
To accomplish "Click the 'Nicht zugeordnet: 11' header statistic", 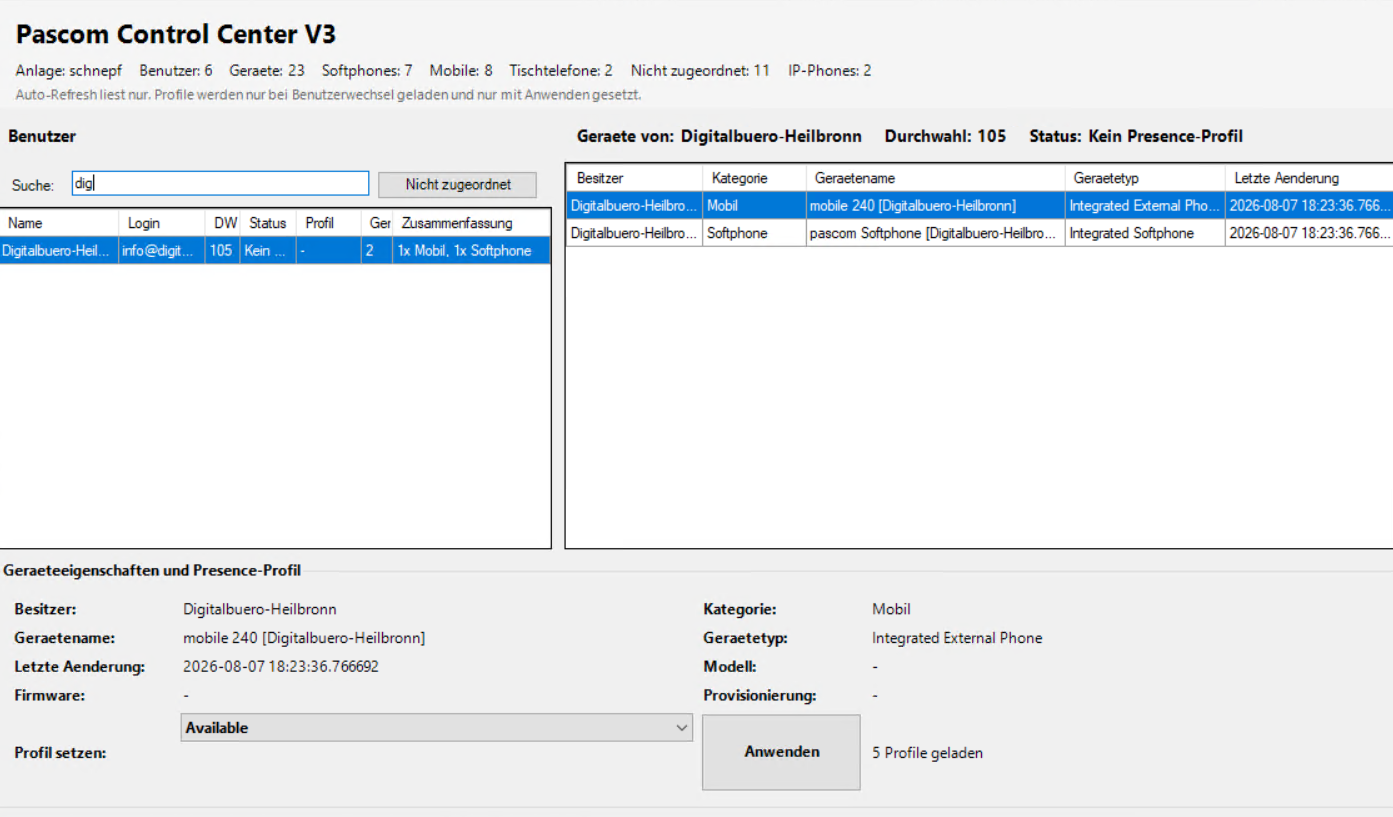I will pyautogui.click(x=700, y=71).
